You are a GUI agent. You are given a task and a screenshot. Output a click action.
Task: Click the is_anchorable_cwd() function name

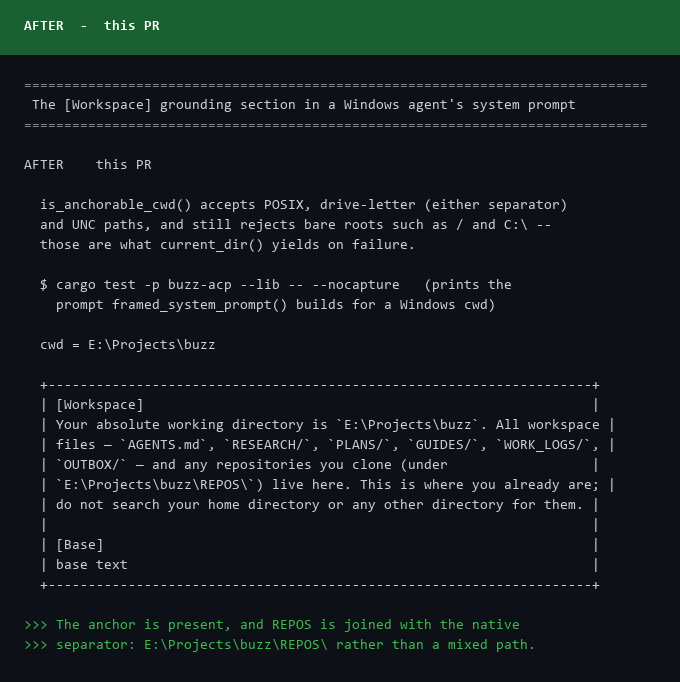pos(116,205)
